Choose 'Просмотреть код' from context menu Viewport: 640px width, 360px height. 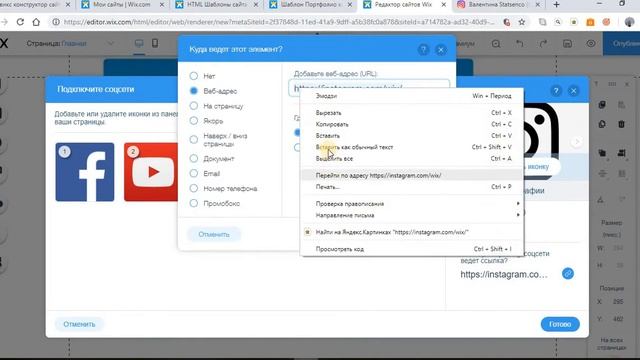pyautogui.click(x=411, y=249)
